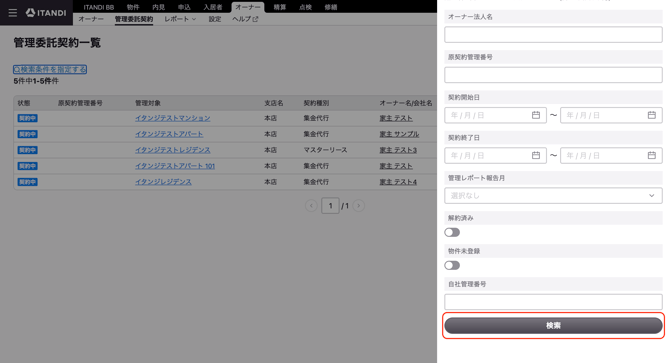Open the オーナー submenu item
Viewport: 670px width, 363px height.
coord(91,19)
